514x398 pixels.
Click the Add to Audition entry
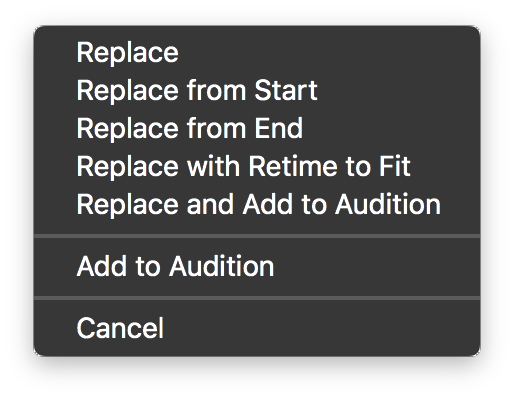[257, 266]
